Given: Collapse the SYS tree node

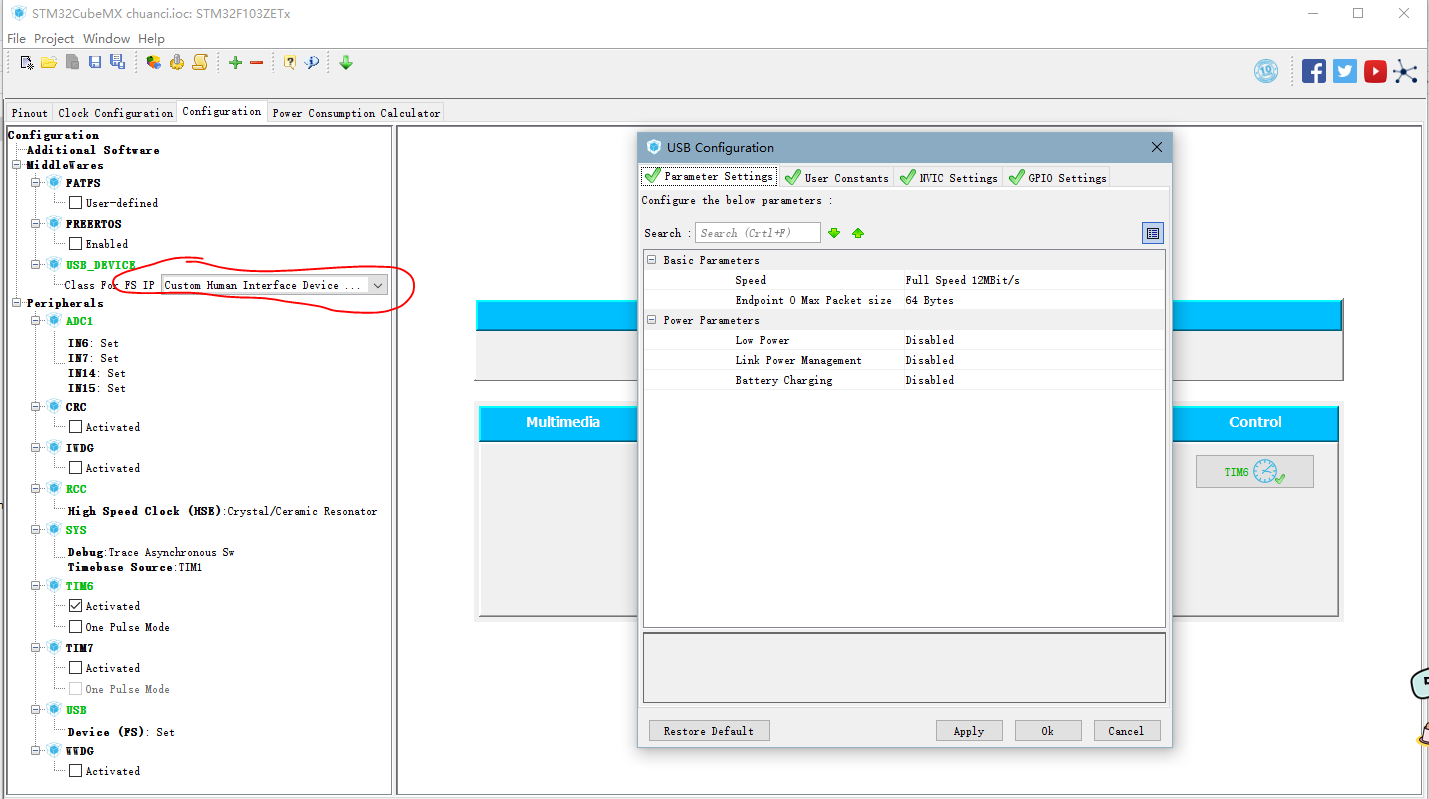Looking at the screenshot, I should tap(37, 529).
